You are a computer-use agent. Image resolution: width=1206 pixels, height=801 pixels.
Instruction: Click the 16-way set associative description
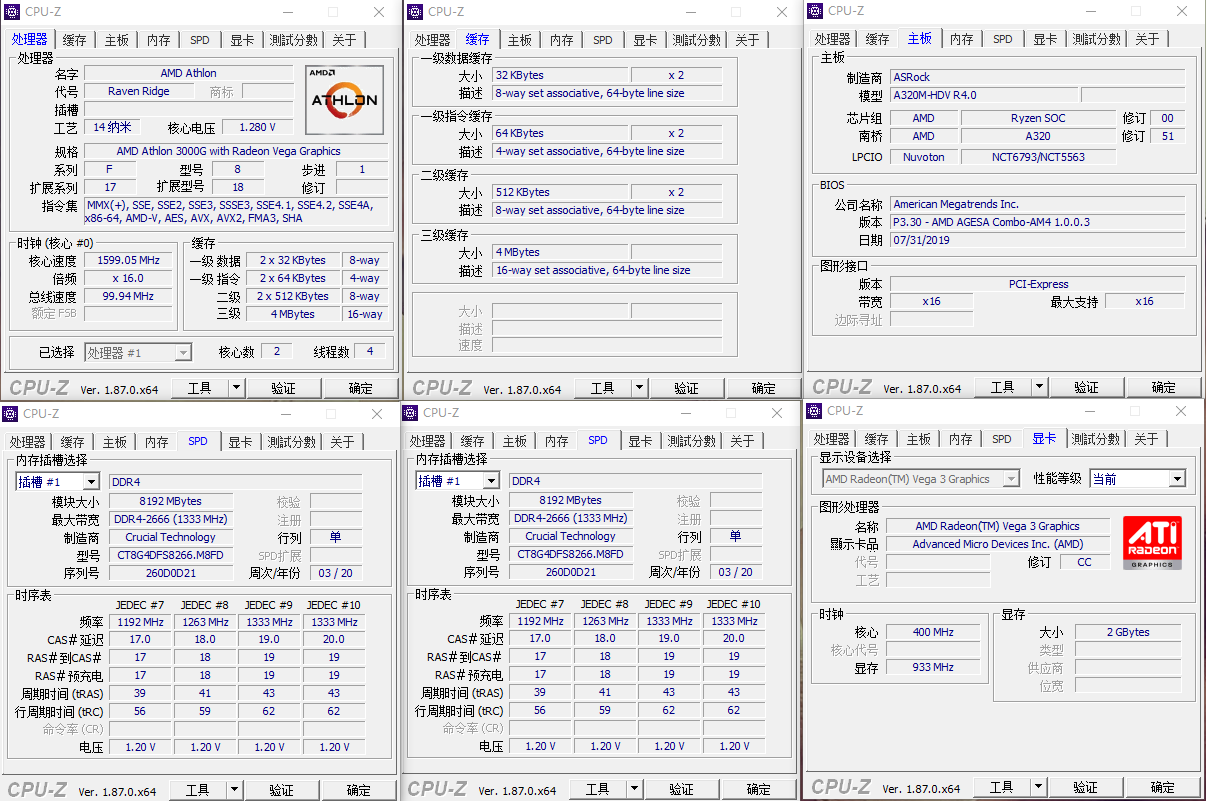click(606, 270)
